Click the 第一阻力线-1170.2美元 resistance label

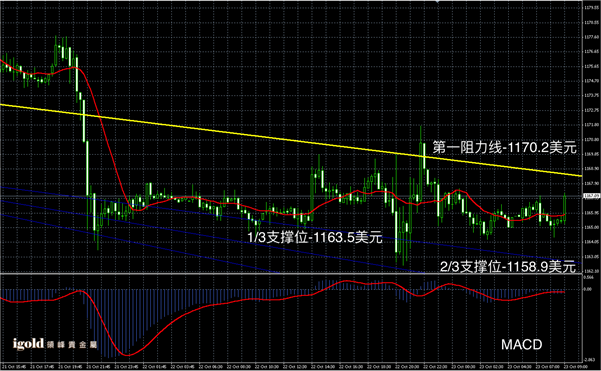(x=504, y=147)
